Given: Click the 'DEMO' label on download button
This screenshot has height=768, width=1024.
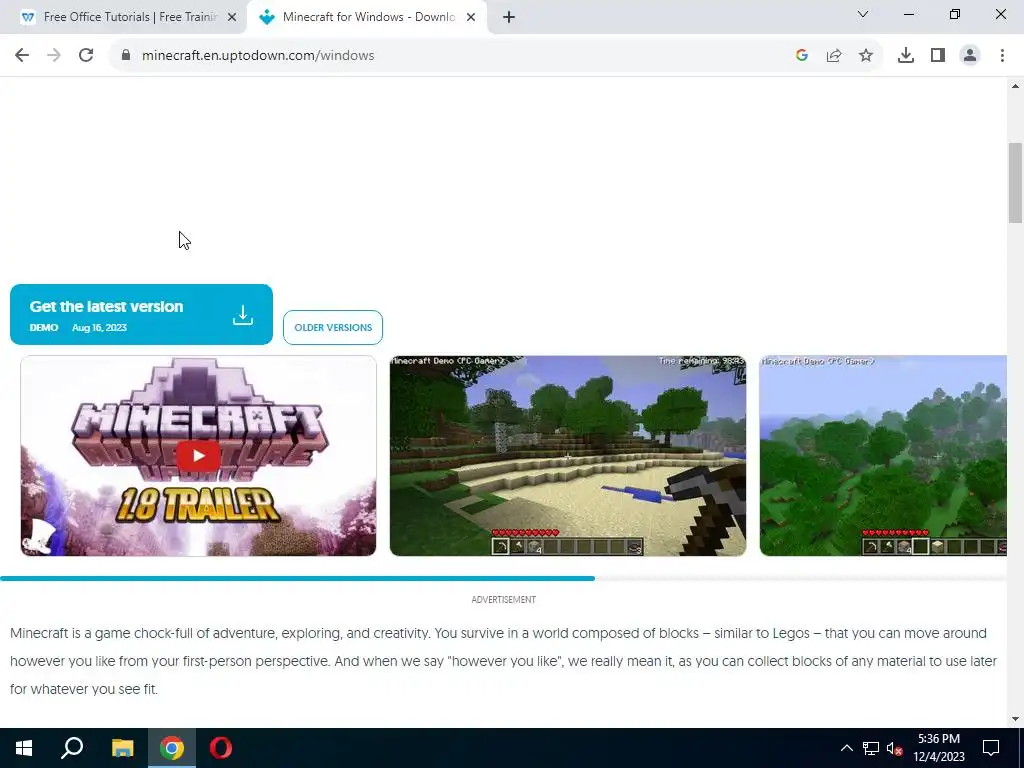Looking at the screenshot, I should (x=44, y=328).
